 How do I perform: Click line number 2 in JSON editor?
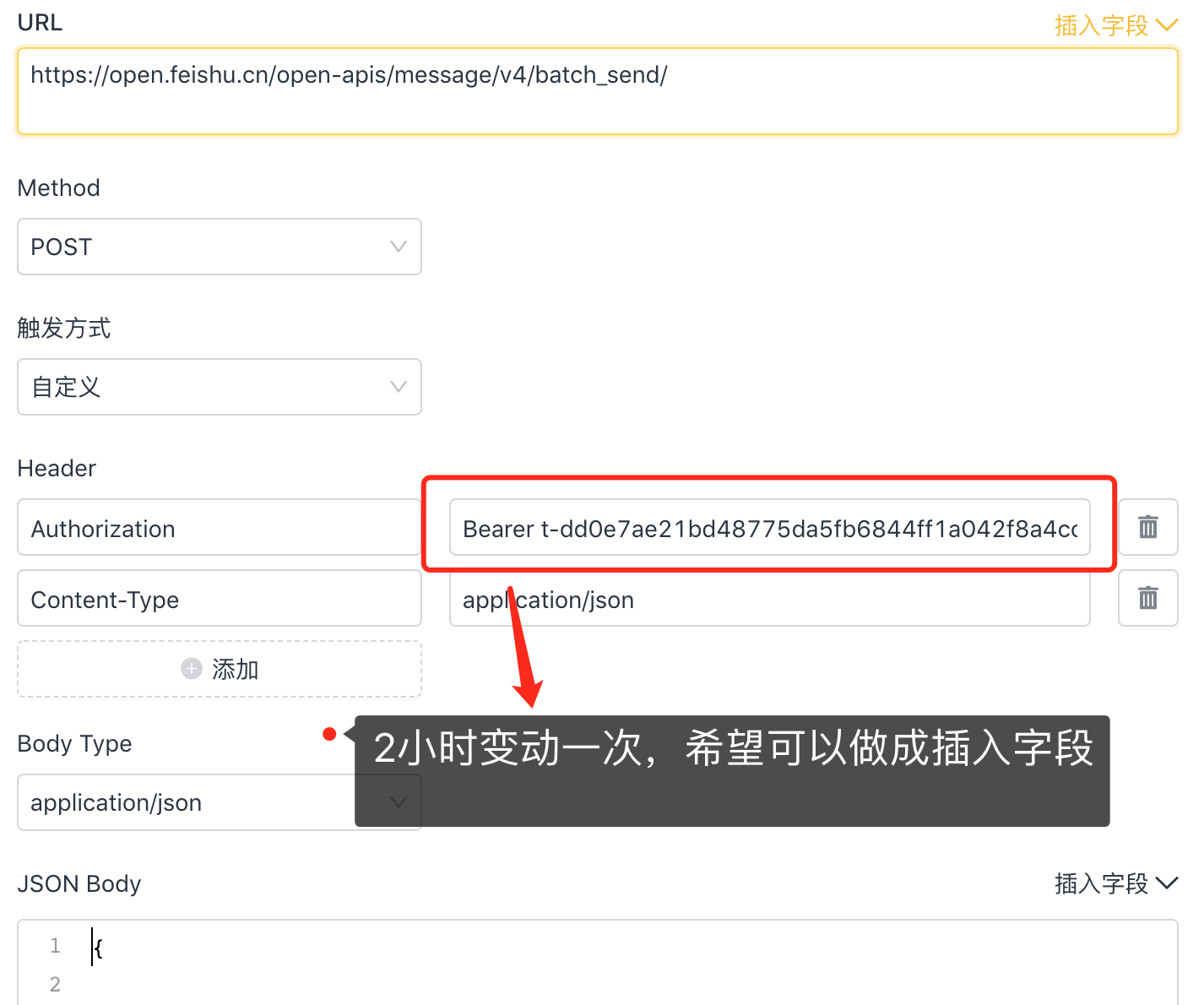click(55, 984)
